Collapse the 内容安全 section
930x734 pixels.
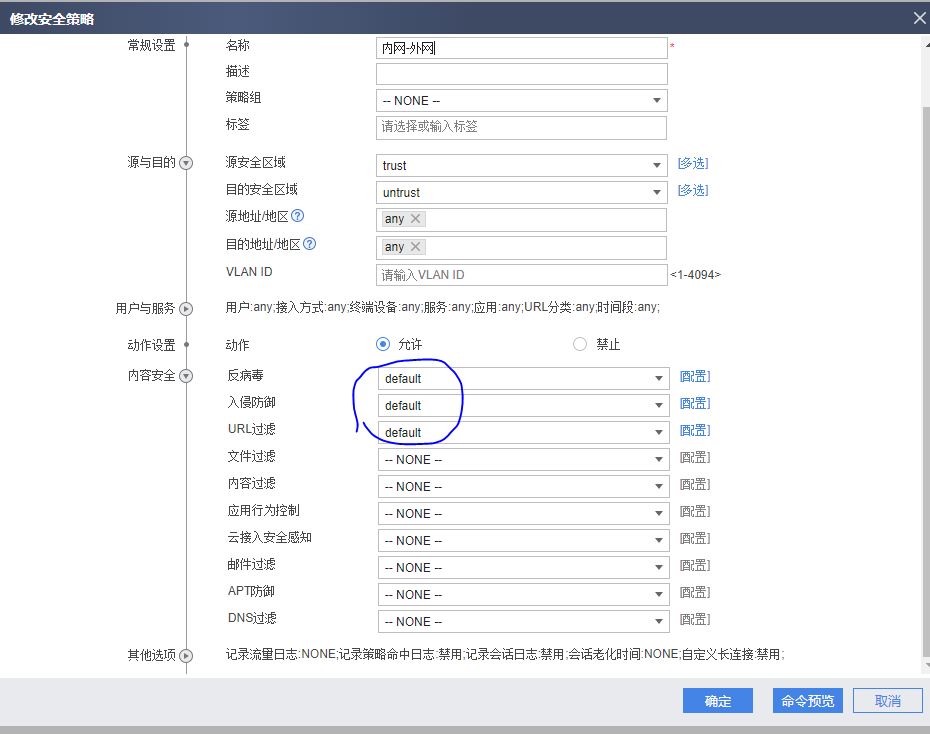(185, 376)
